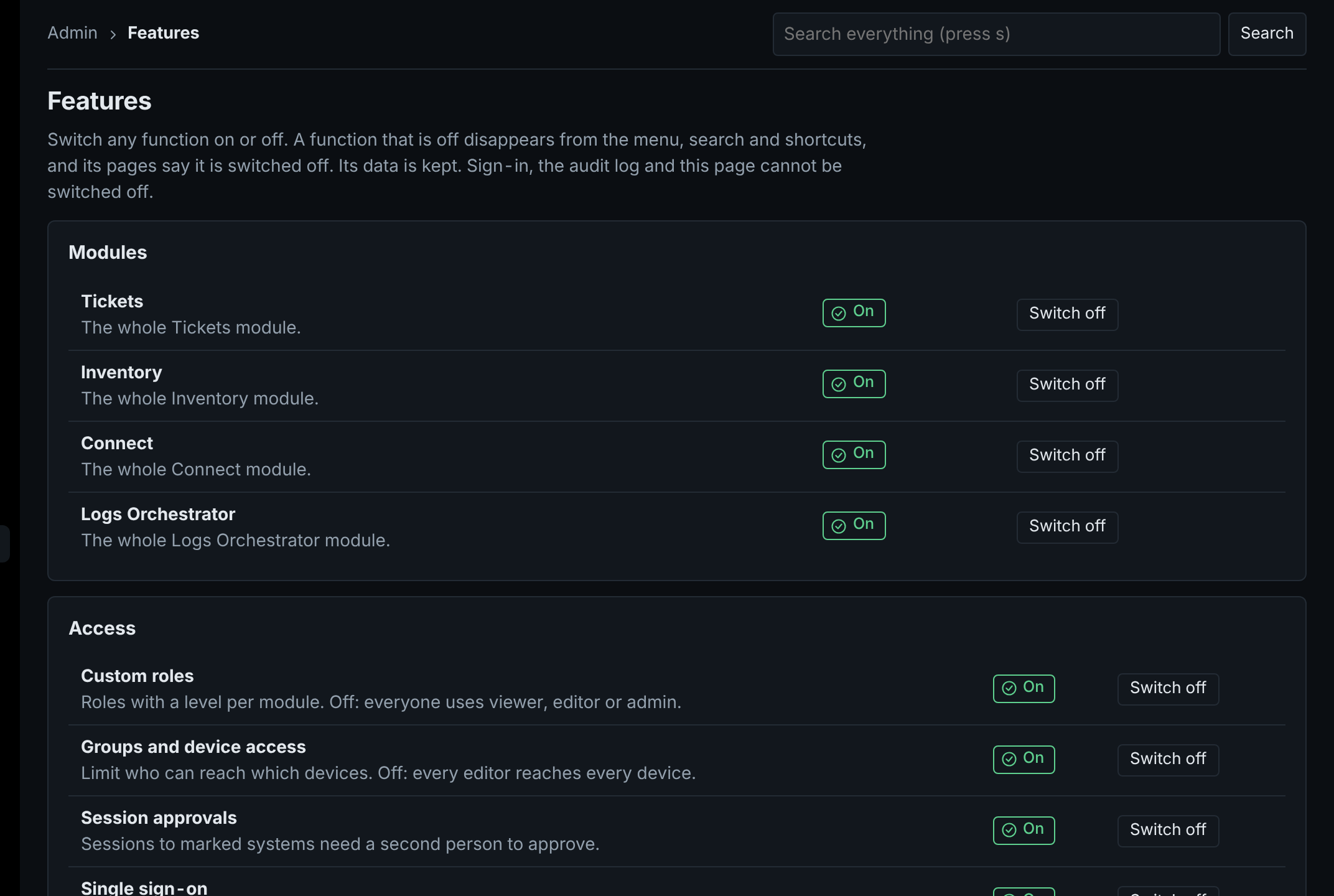
Task: Click the breadcrumb chevron separator after Admin
Action: [x=113, y=34]
